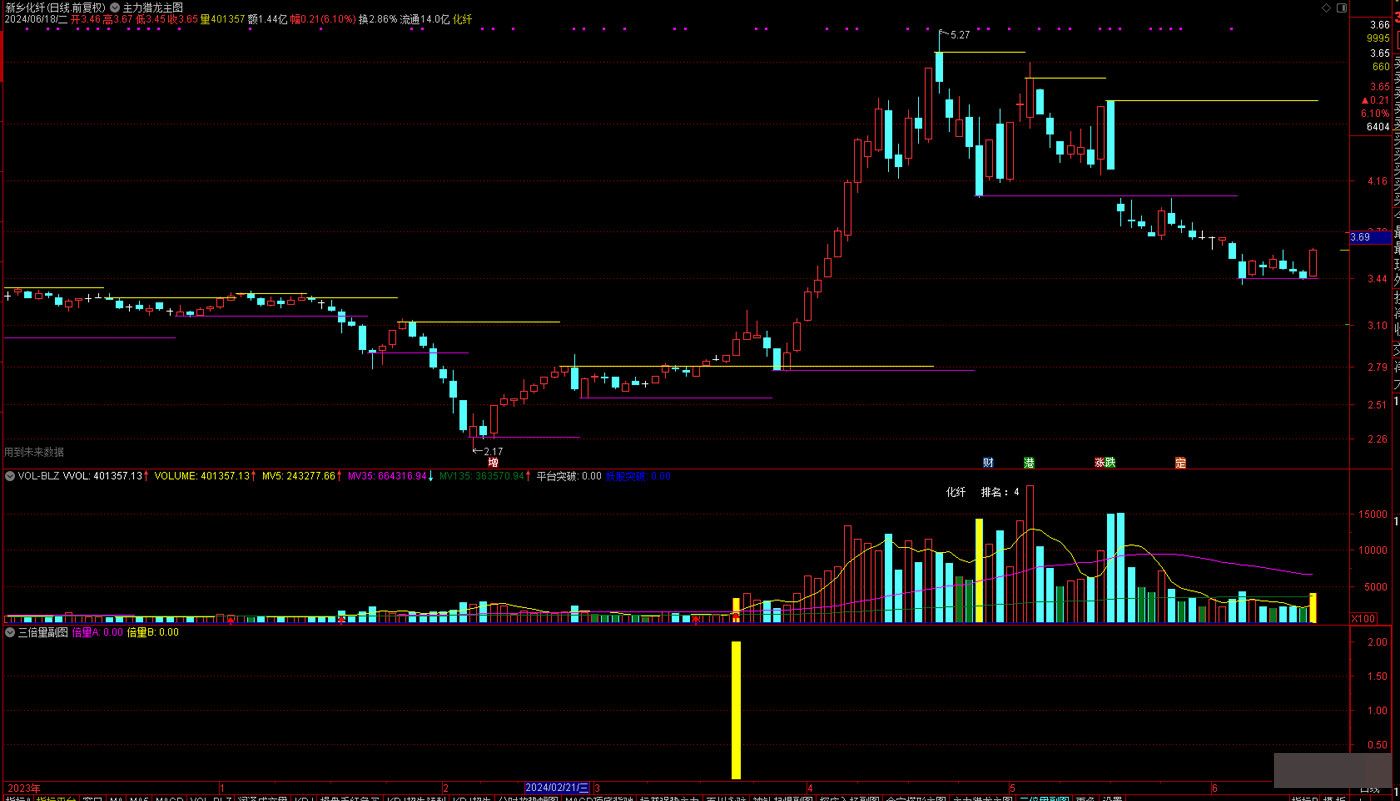Image resolution: width=1400 pixels, height=801 pixels.
Task: Switch to the MACD indicator tab
Action: tap(169, 798)
